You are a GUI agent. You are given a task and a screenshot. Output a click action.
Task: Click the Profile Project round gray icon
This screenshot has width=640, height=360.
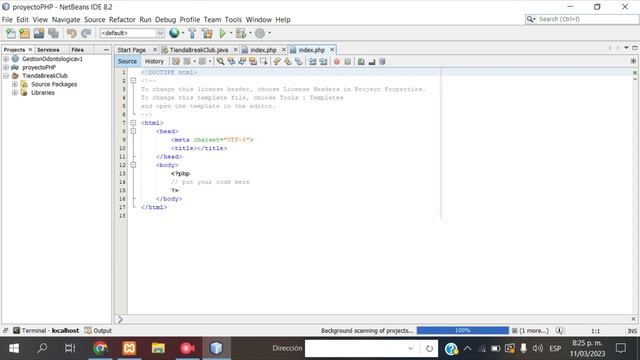[260, 33]
